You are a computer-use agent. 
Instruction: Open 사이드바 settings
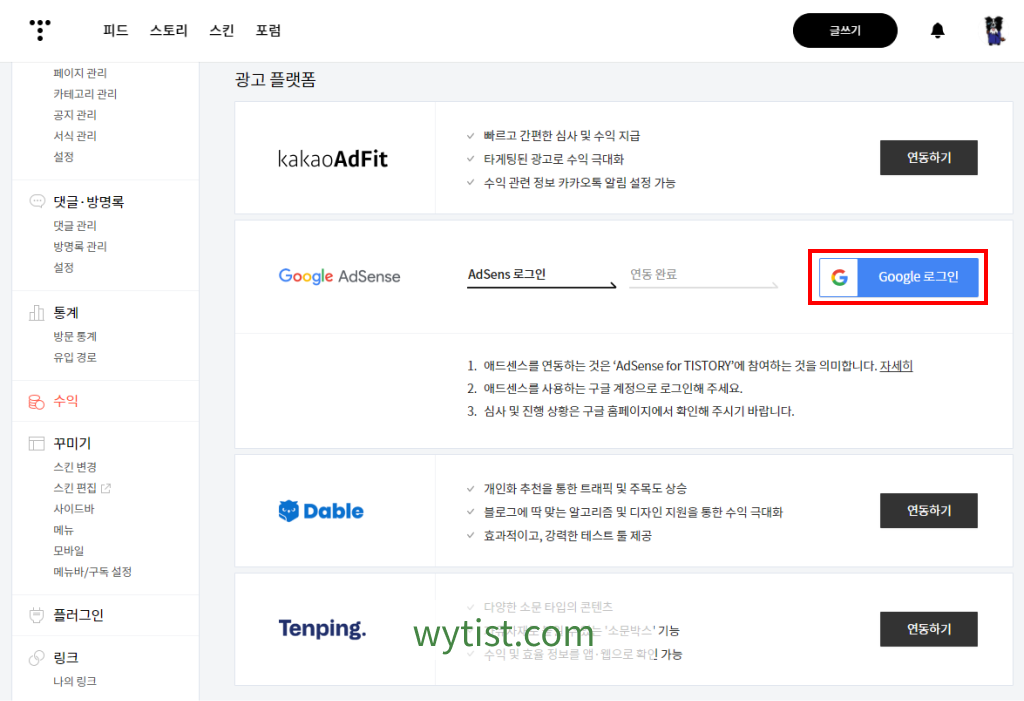coord(73,509)
